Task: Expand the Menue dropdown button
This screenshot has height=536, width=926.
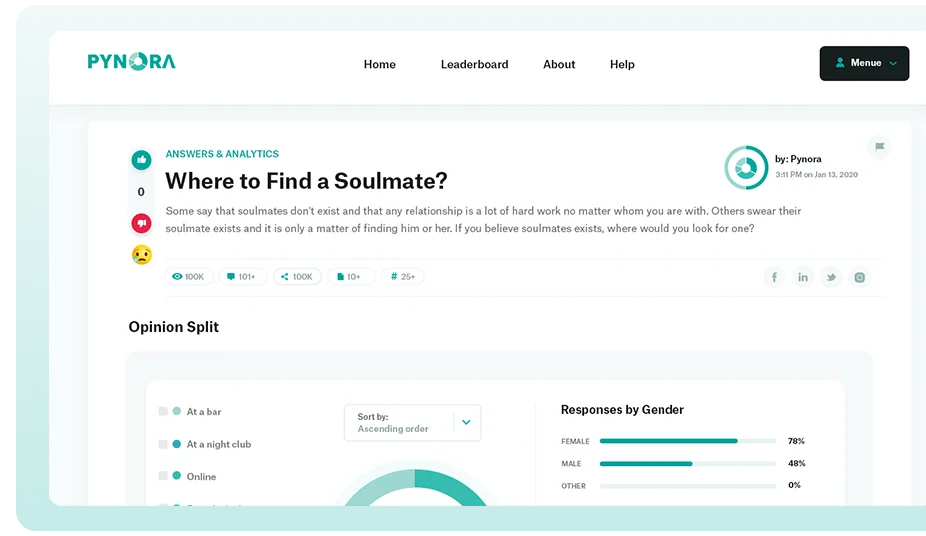Action: [x=864, y=63]
